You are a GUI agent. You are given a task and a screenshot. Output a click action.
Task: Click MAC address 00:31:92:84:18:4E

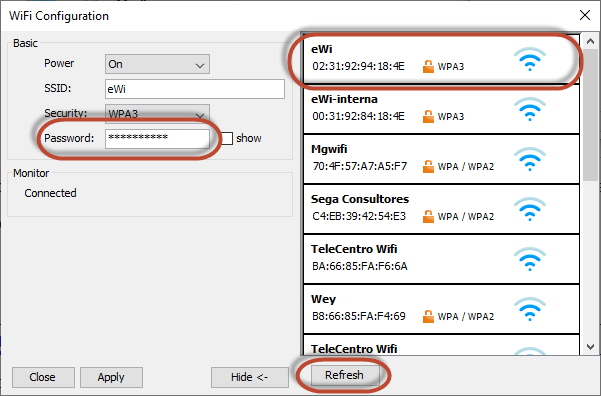point(358,116)
